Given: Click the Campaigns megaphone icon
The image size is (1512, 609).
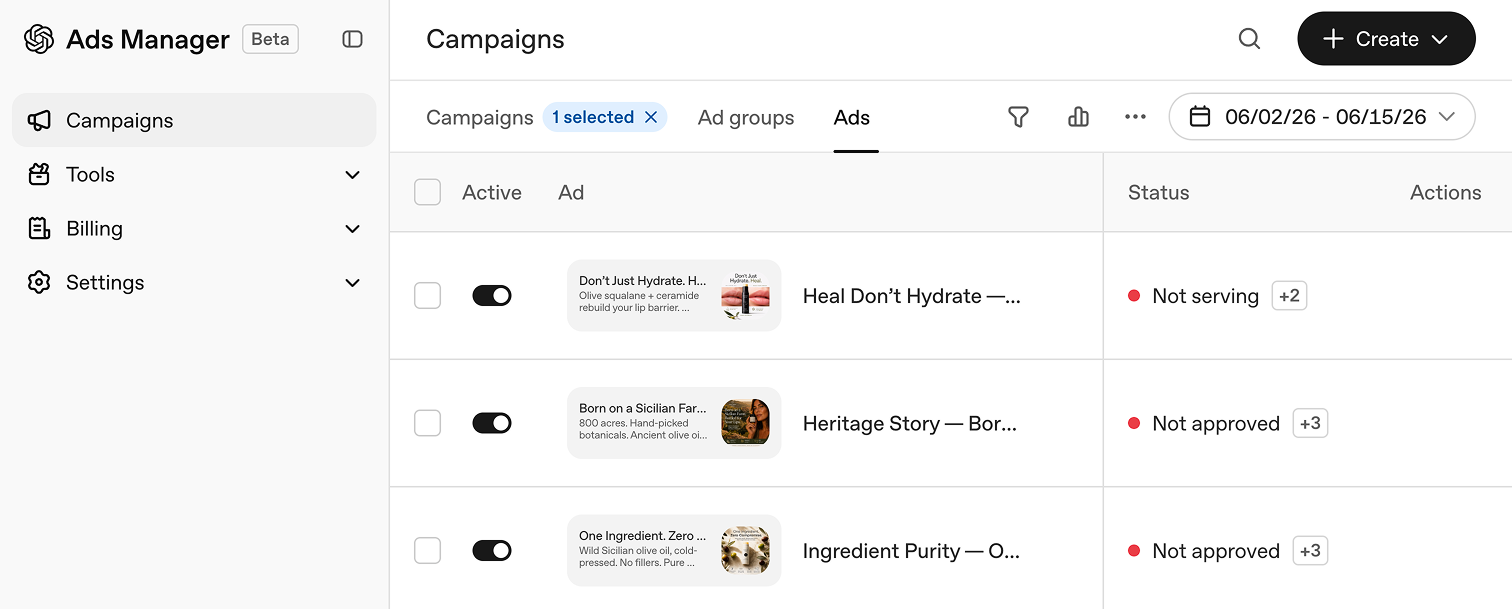Looking at the screenshot, I should tap(39, 120).
